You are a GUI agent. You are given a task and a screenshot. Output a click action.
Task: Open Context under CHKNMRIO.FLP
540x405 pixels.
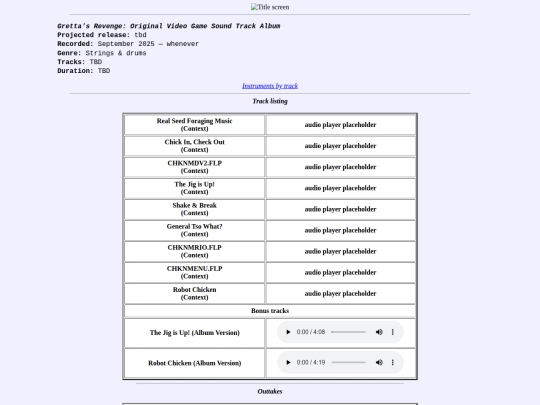point(195,255)
